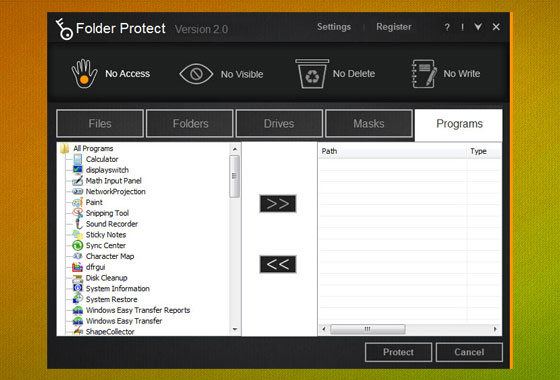Remove program with << button
The image size is (560, 380).
point(278,264)
